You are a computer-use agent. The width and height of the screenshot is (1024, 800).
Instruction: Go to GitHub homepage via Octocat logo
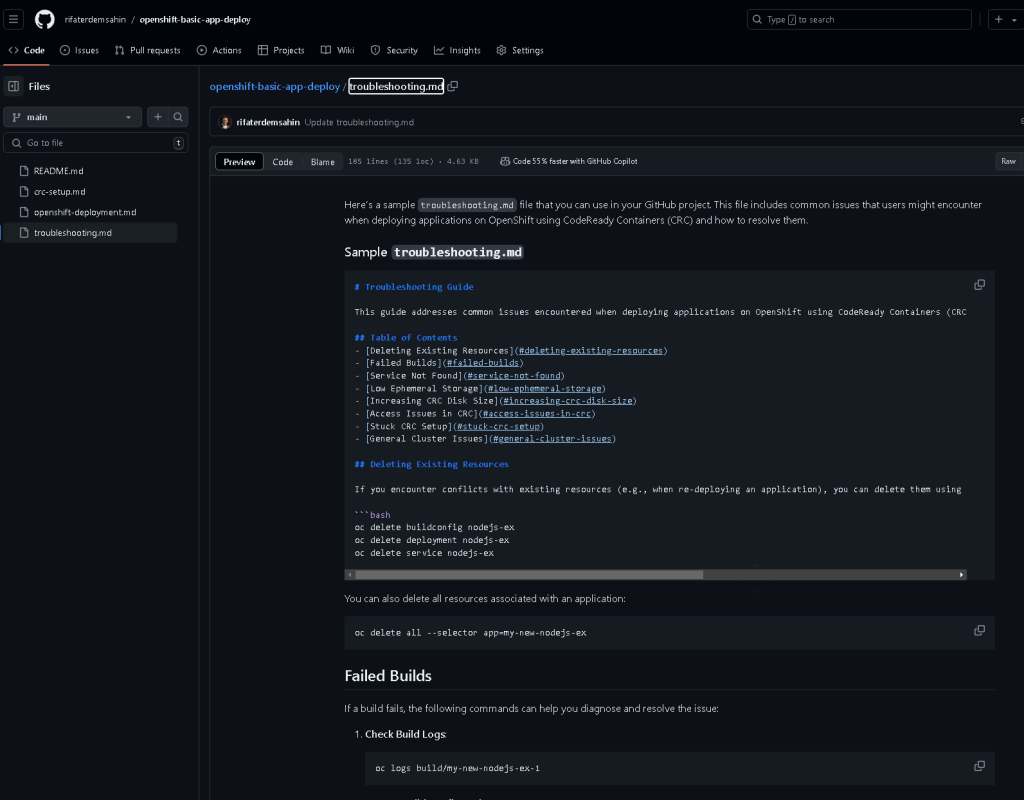(x=44, y=20)
